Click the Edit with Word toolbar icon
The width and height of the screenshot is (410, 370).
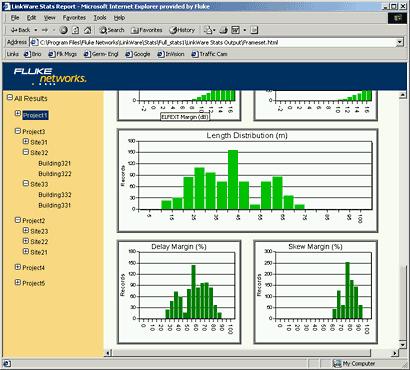236,30
